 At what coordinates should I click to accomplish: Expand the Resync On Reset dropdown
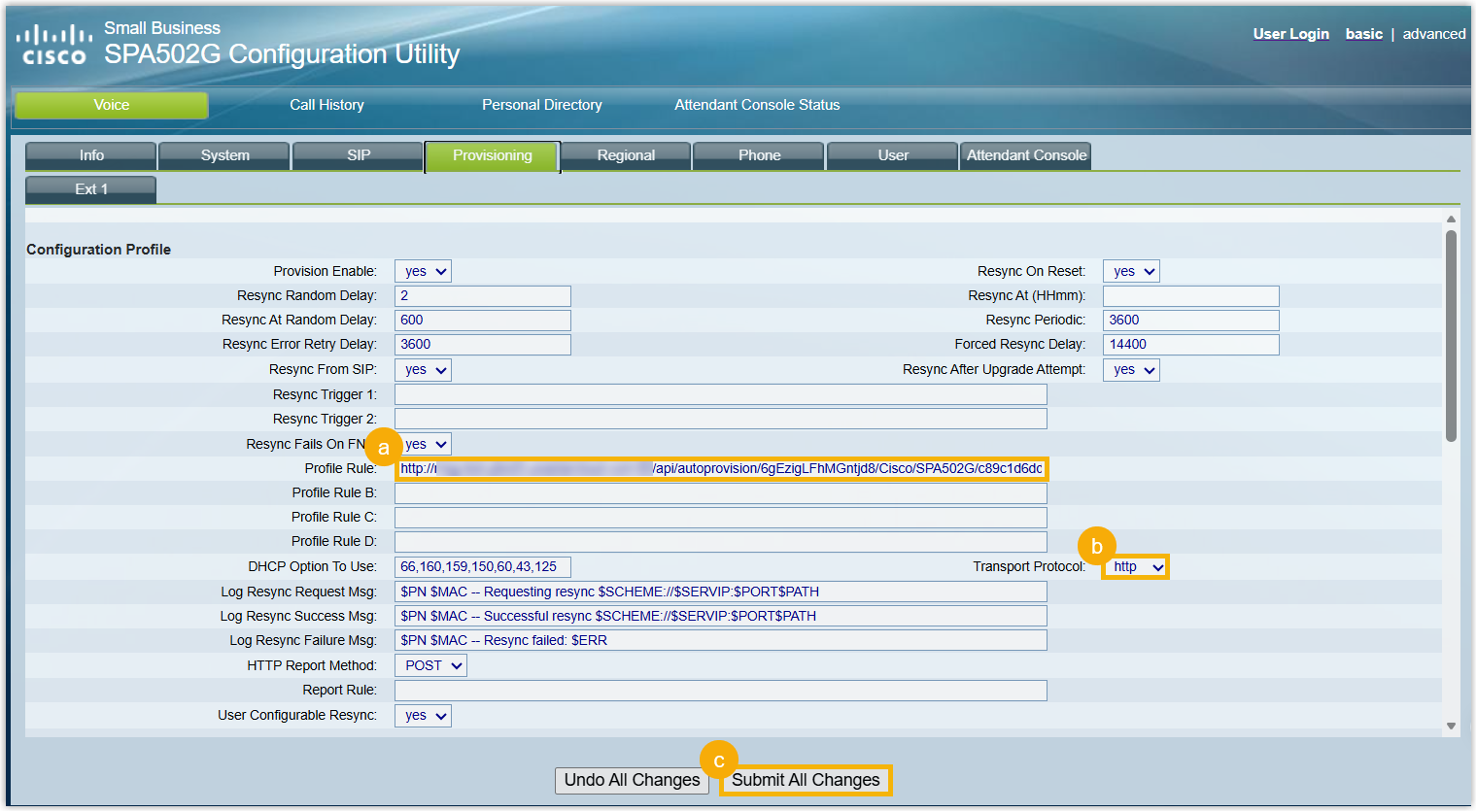(x=1131, y=272)
